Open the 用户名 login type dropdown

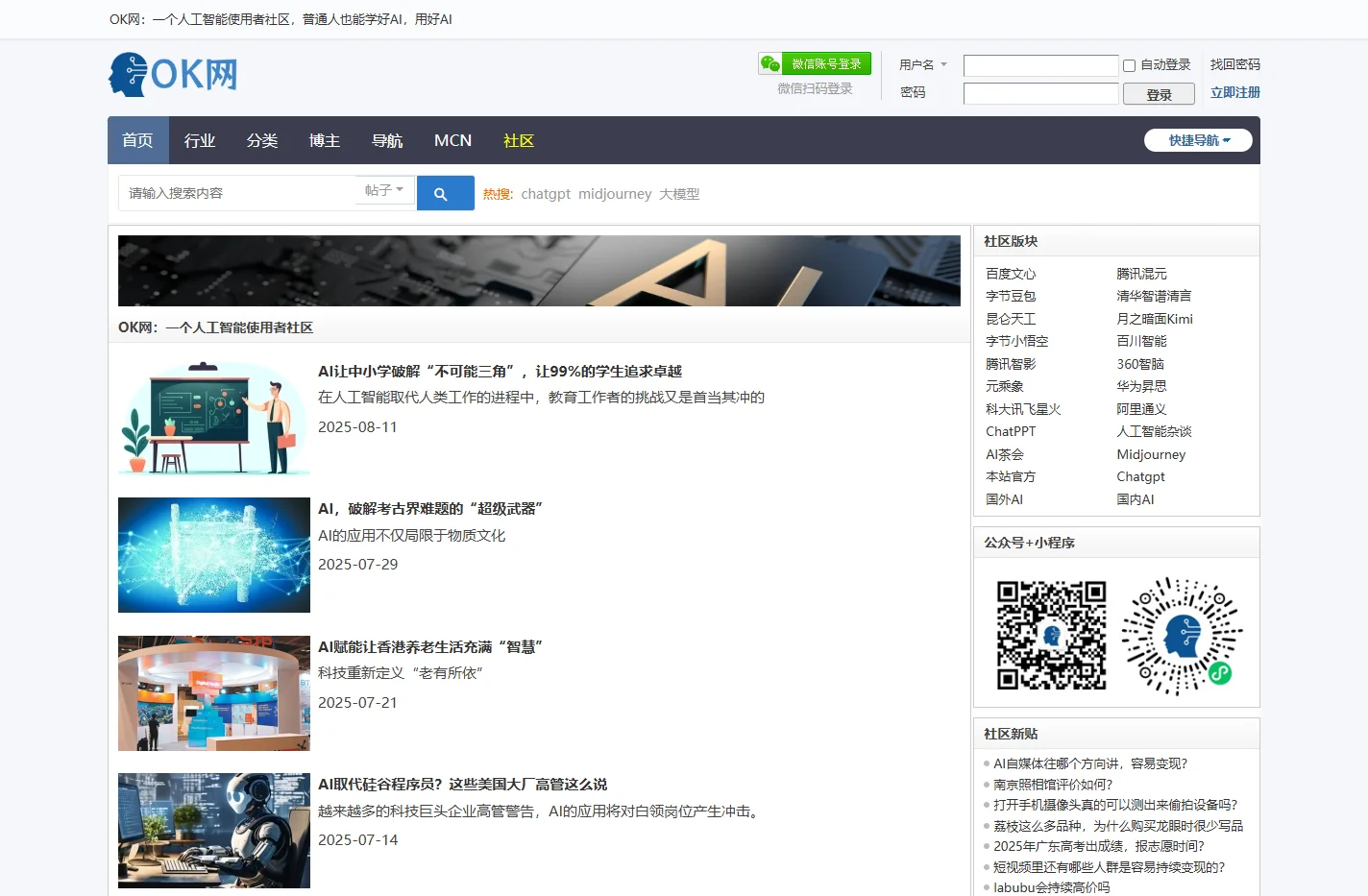(922, 64)
